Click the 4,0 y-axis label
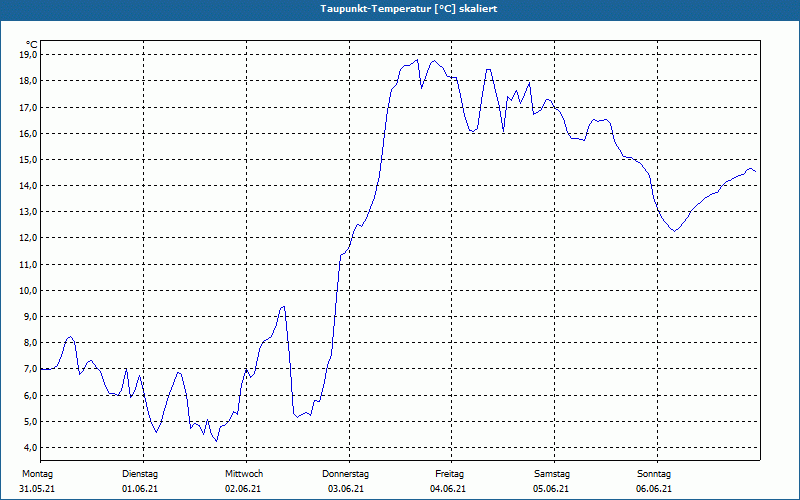The width and height of the screenshot is (800, 500). (30, 447)
